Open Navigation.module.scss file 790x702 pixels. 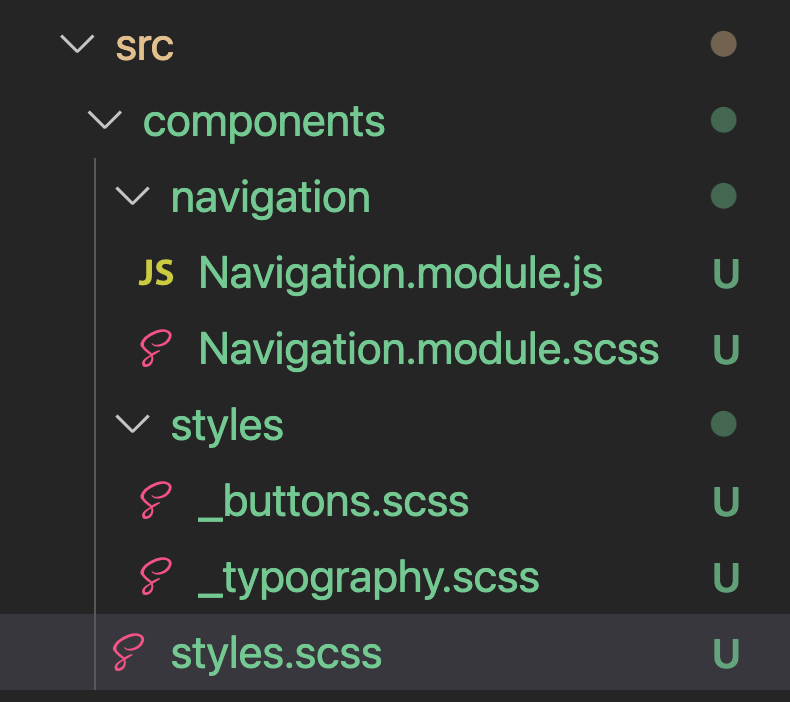[428, 349]
